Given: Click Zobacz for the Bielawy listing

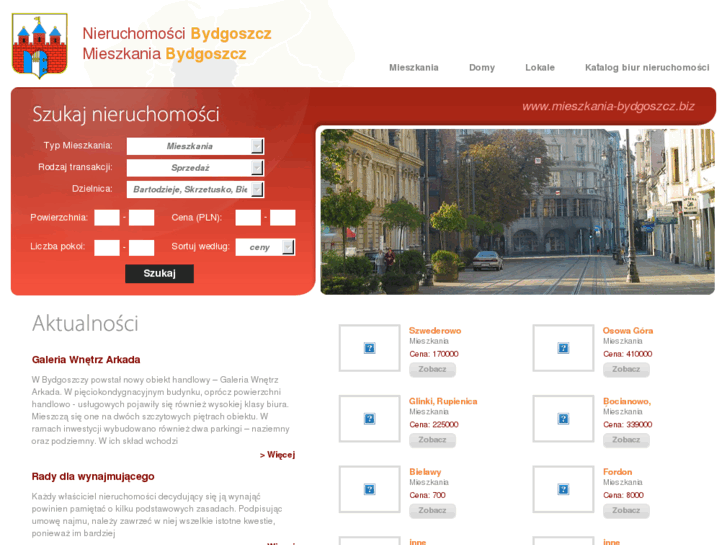Looking at the screenshot, I should pos(432,511).
